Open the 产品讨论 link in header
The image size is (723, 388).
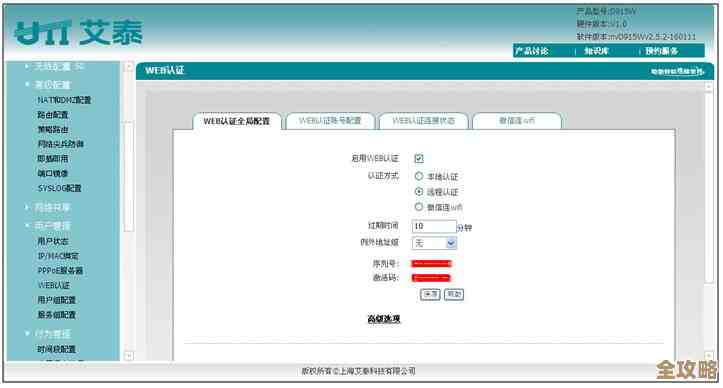pyautogui.click(x=532, y=51)
